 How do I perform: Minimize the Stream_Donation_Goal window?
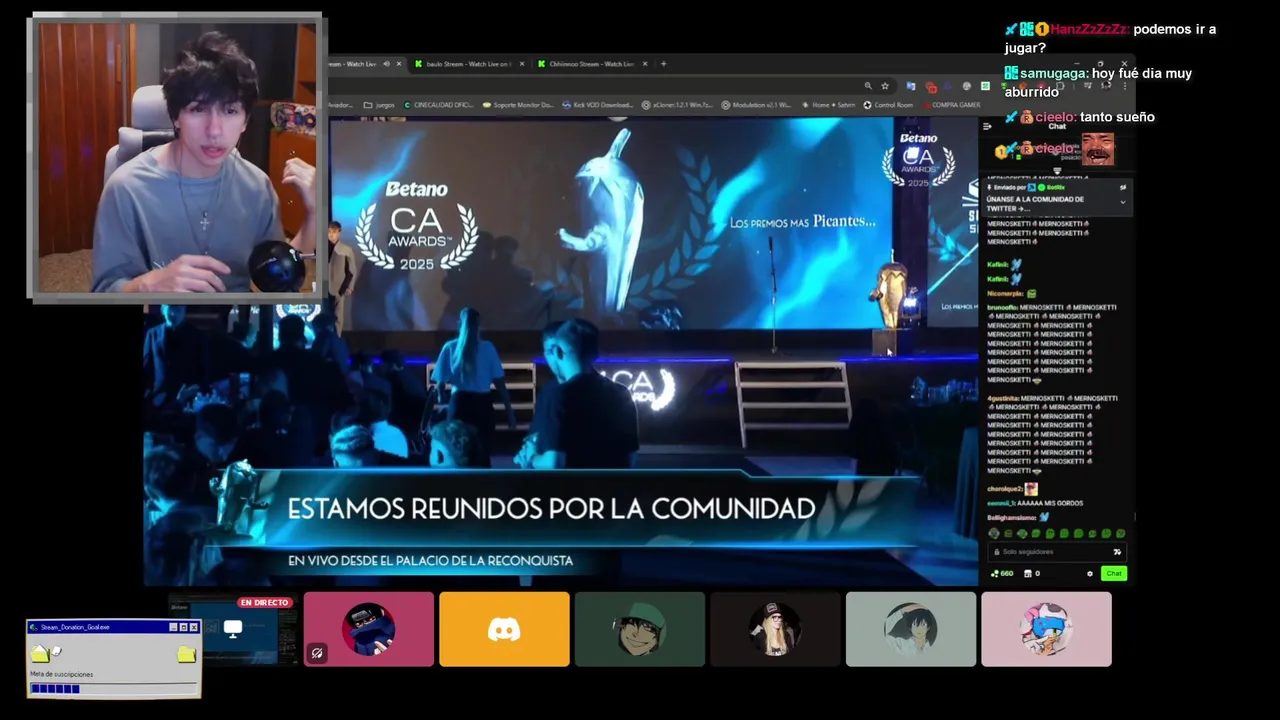pyautogui.click(x=173, y=627)
